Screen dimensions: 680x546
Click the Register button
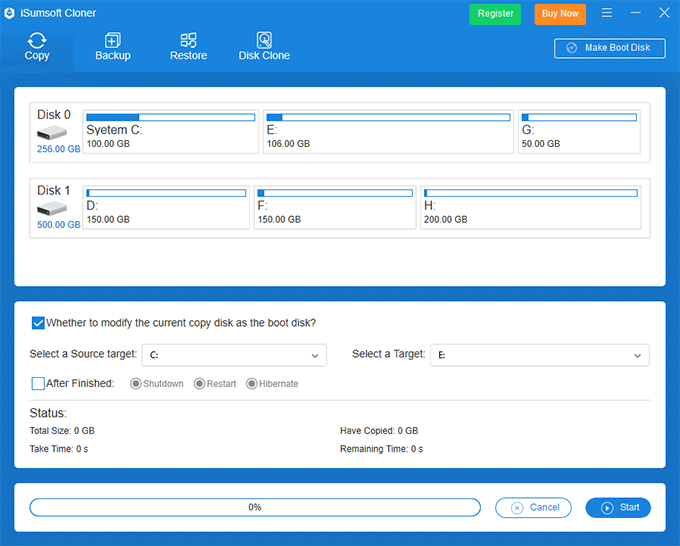click(x=495, y=14)
